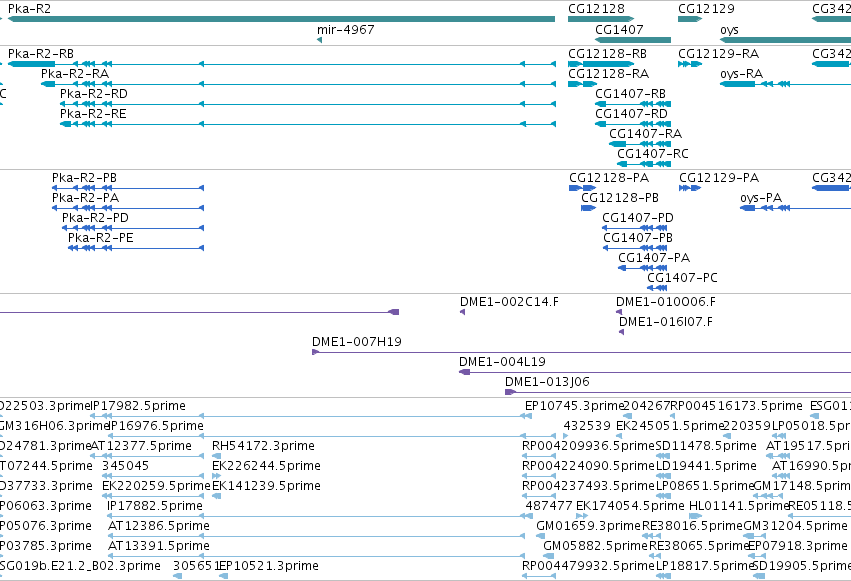The height and width of the screenshot is (581, 851).
Task: Click transcript Pka-R2-RE label
Action: point(93,114)
